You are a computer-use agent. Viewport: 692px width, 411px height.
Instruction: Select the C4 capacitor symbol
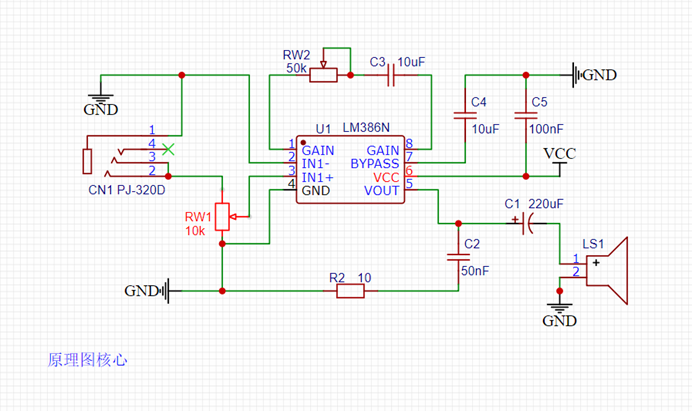coord(465,116)
